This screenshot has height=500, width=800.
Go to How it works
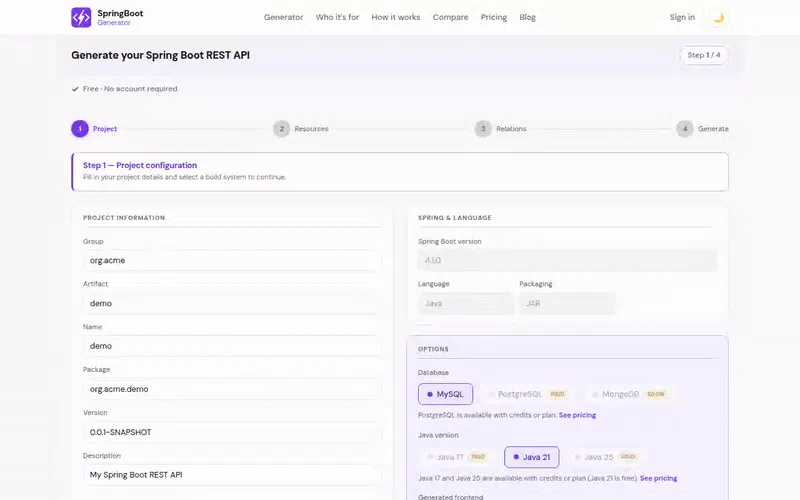(x=395, y=17)
